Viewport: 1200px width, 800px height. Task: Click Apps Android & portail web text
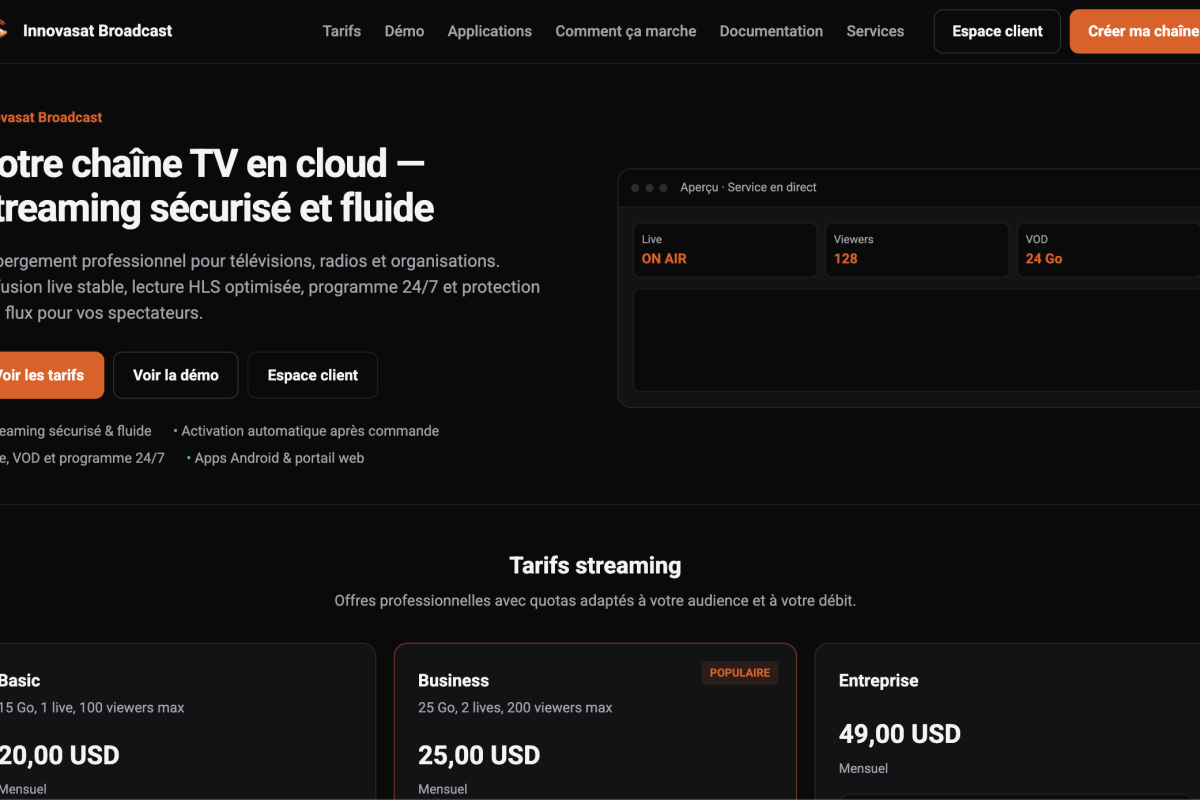[x=279, y=458]
